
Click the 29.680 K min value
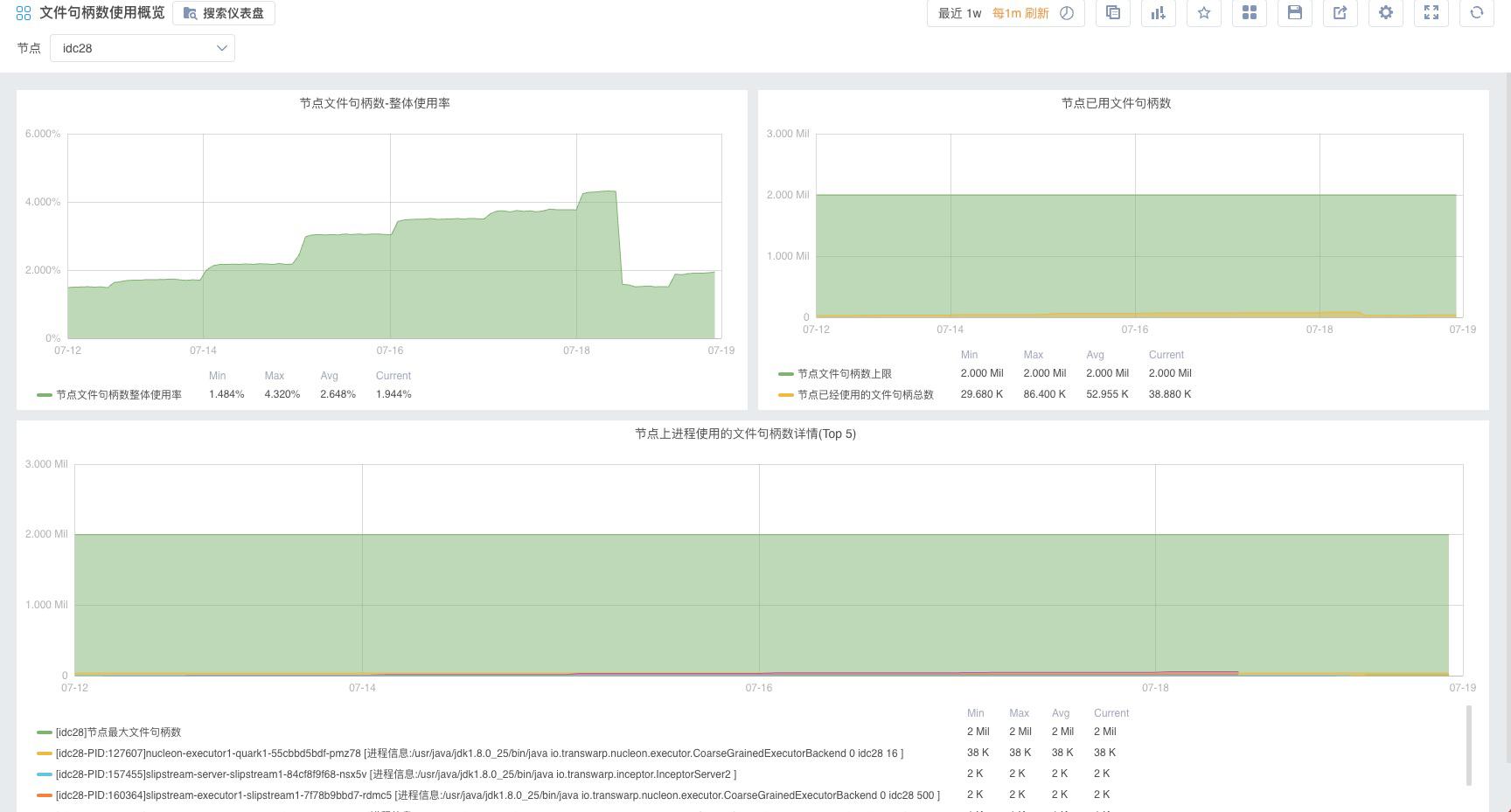(982, 394)
